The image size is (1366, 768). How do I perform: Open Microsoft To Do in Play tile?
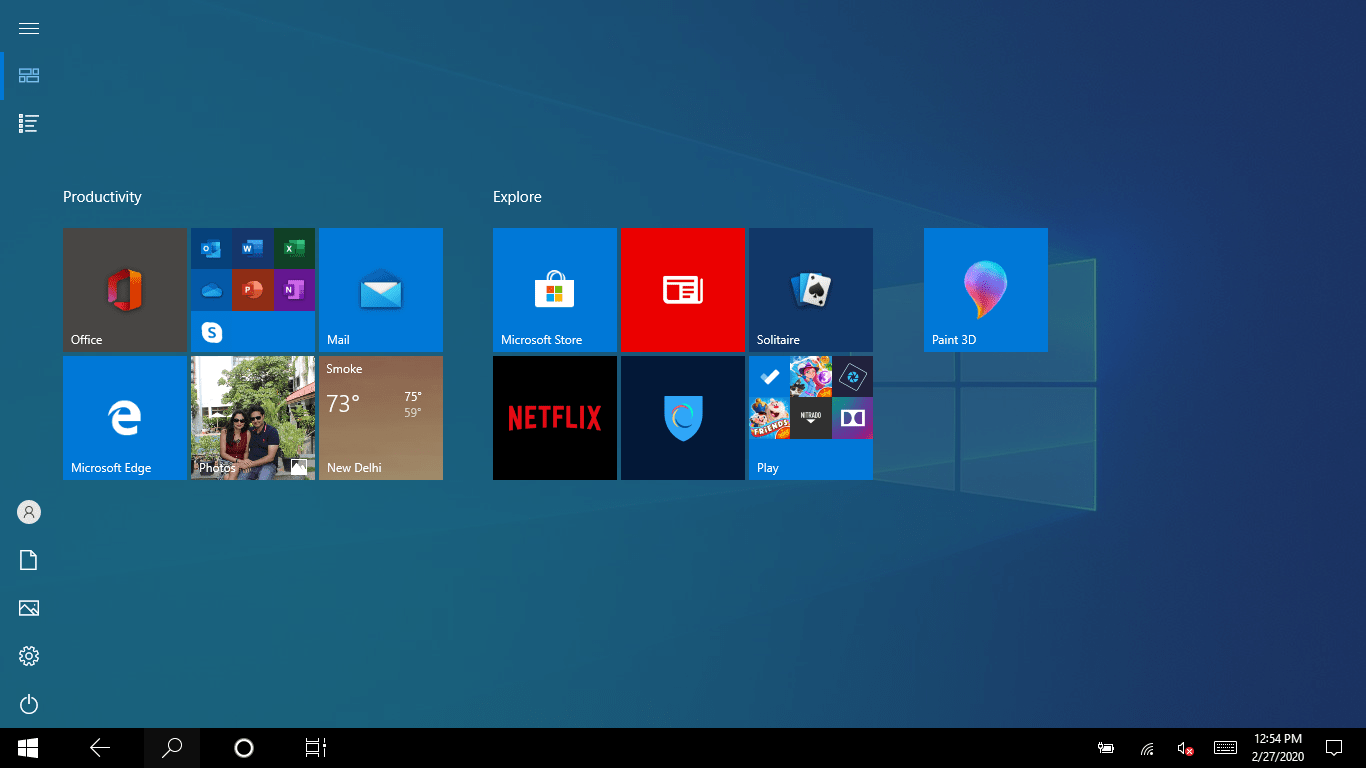coord(769,376)
